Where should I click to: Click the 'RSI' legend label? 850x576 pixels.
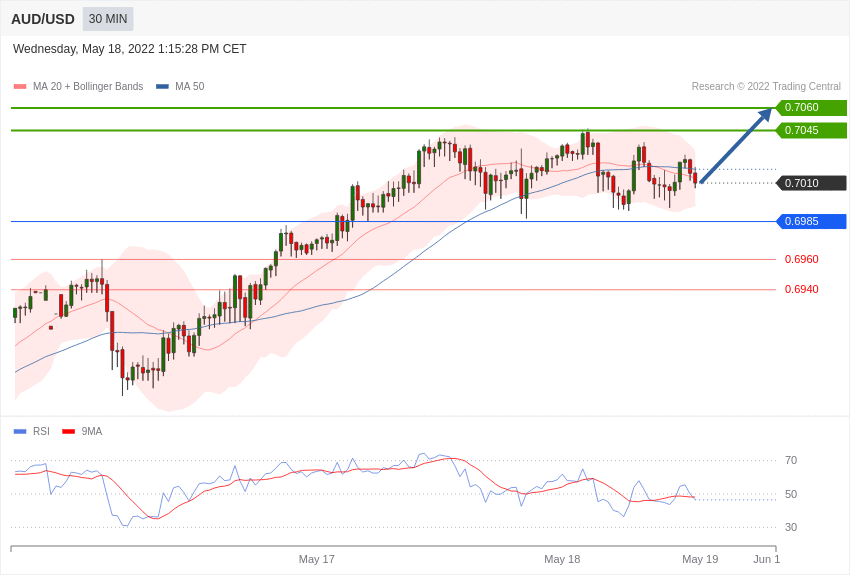[41, 431]
